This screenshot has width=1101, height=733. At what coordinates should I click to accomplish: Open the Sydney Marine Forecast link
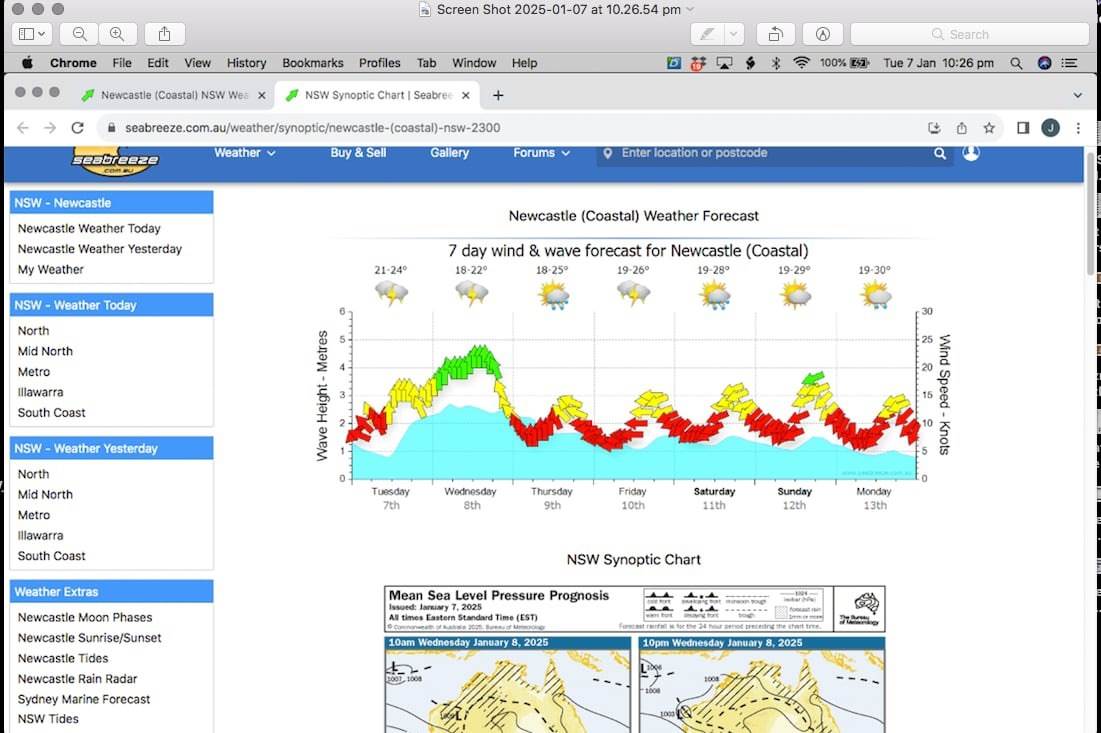[x=84, y=699]
